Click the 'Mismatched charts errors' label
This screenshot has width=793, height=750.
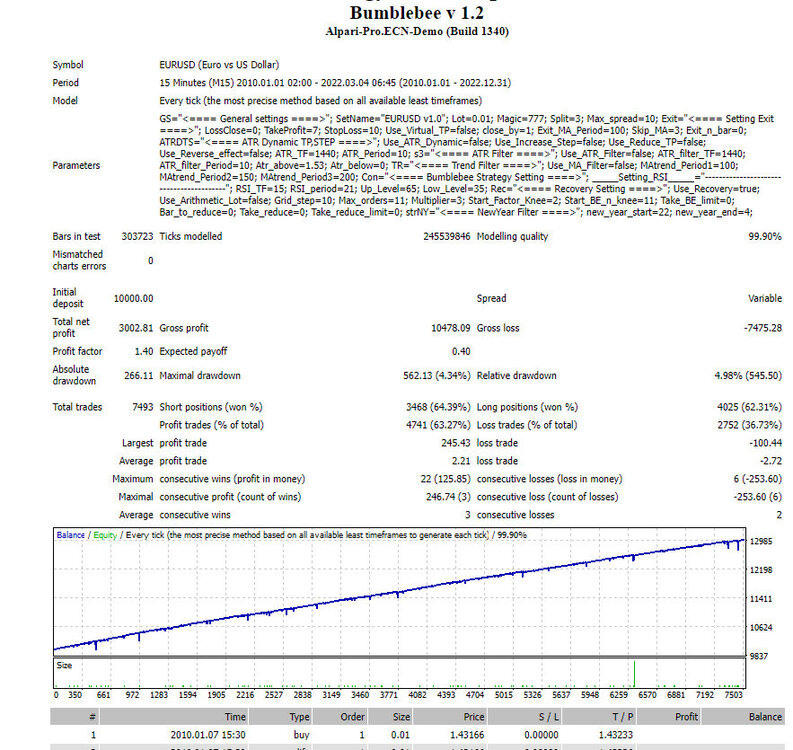coord(79,260)
